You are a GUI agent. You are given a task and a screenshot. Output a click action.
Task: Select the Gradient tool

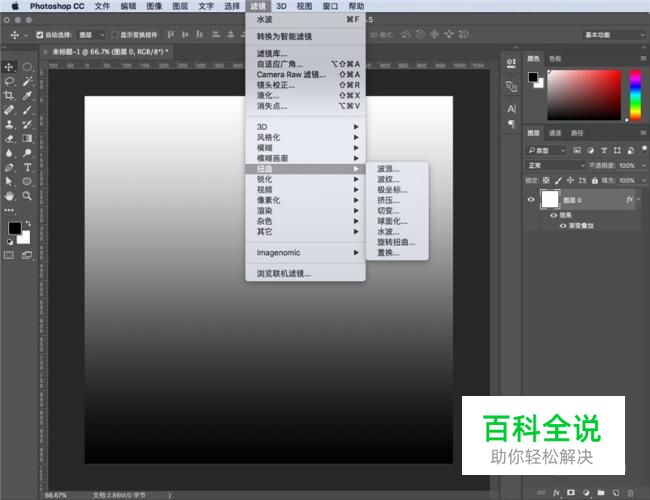[x=27, y=138]
